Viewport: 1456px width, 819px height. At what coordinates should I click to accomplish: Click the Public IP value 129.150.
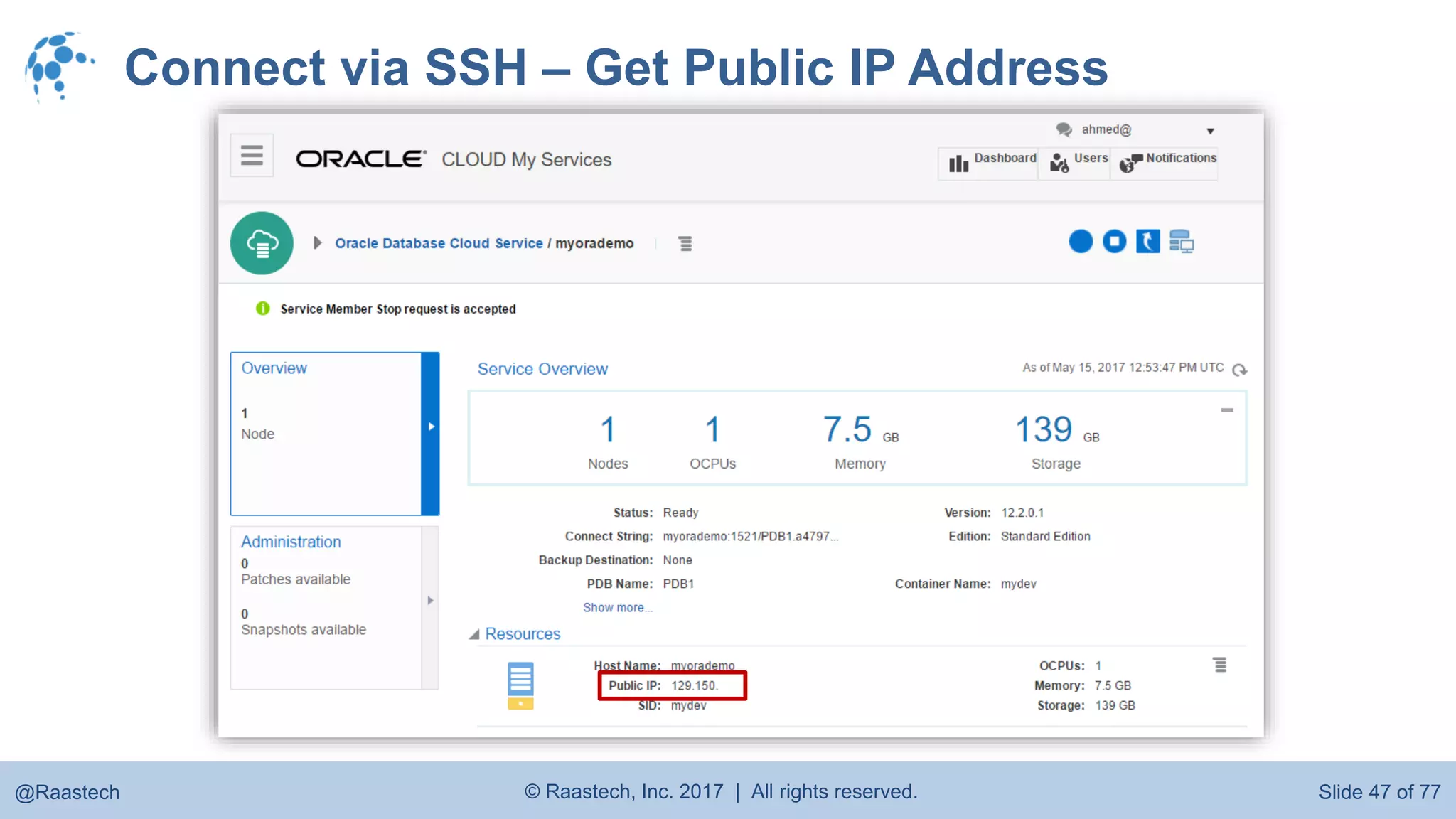click(x=695, y=686)
